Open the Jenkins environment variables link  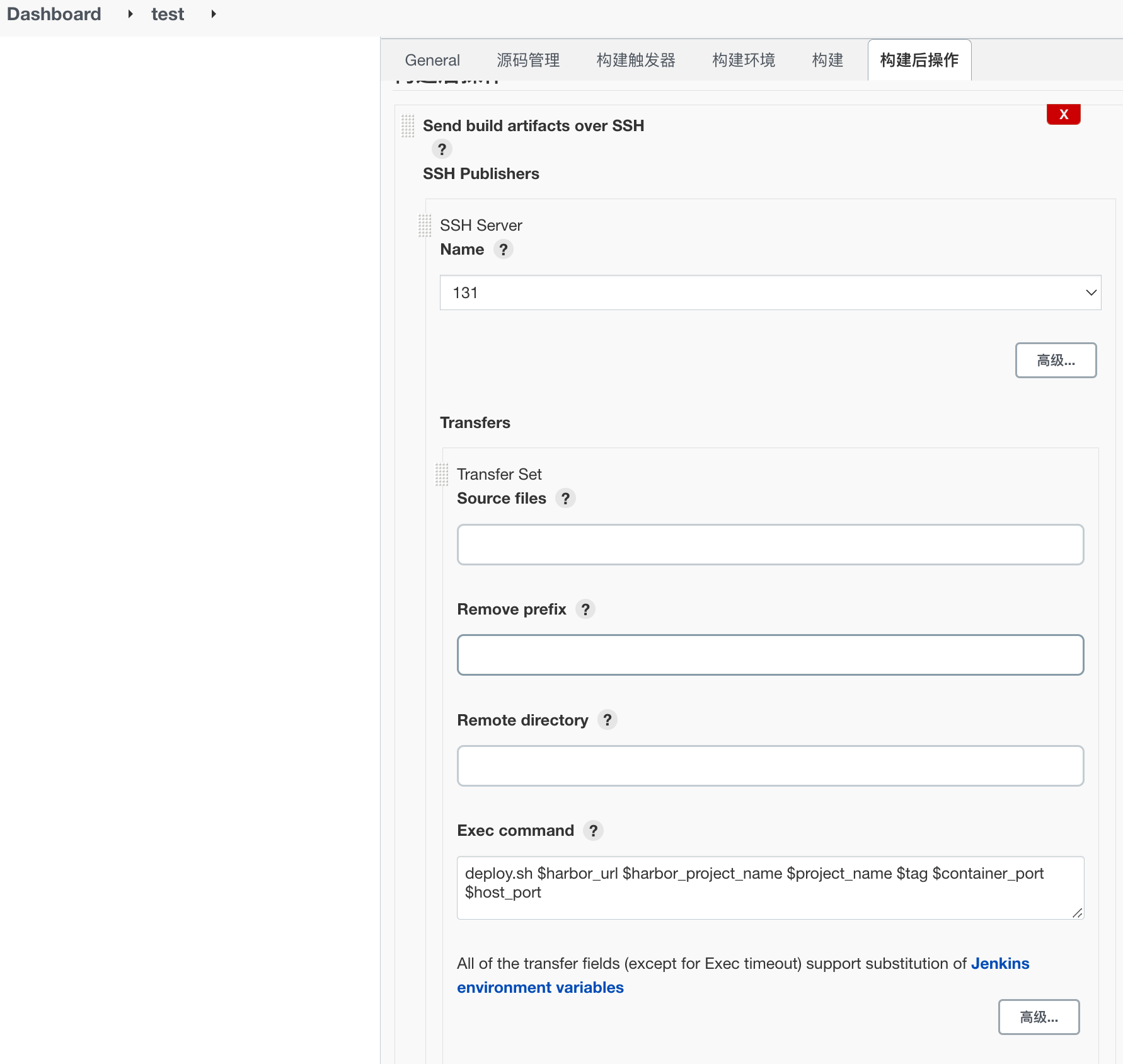pos(999,964)
